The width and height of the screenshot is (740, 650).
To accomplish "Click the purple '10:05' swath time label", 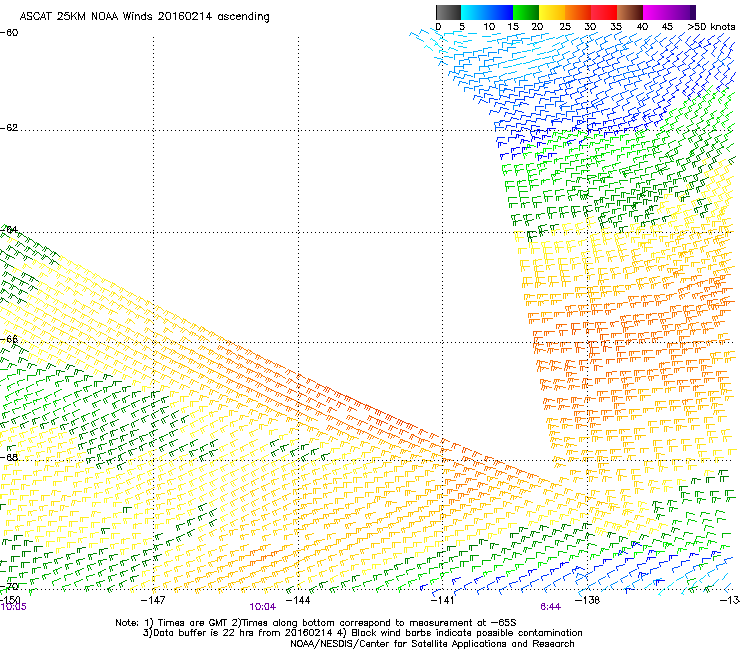I will (13, 607).
